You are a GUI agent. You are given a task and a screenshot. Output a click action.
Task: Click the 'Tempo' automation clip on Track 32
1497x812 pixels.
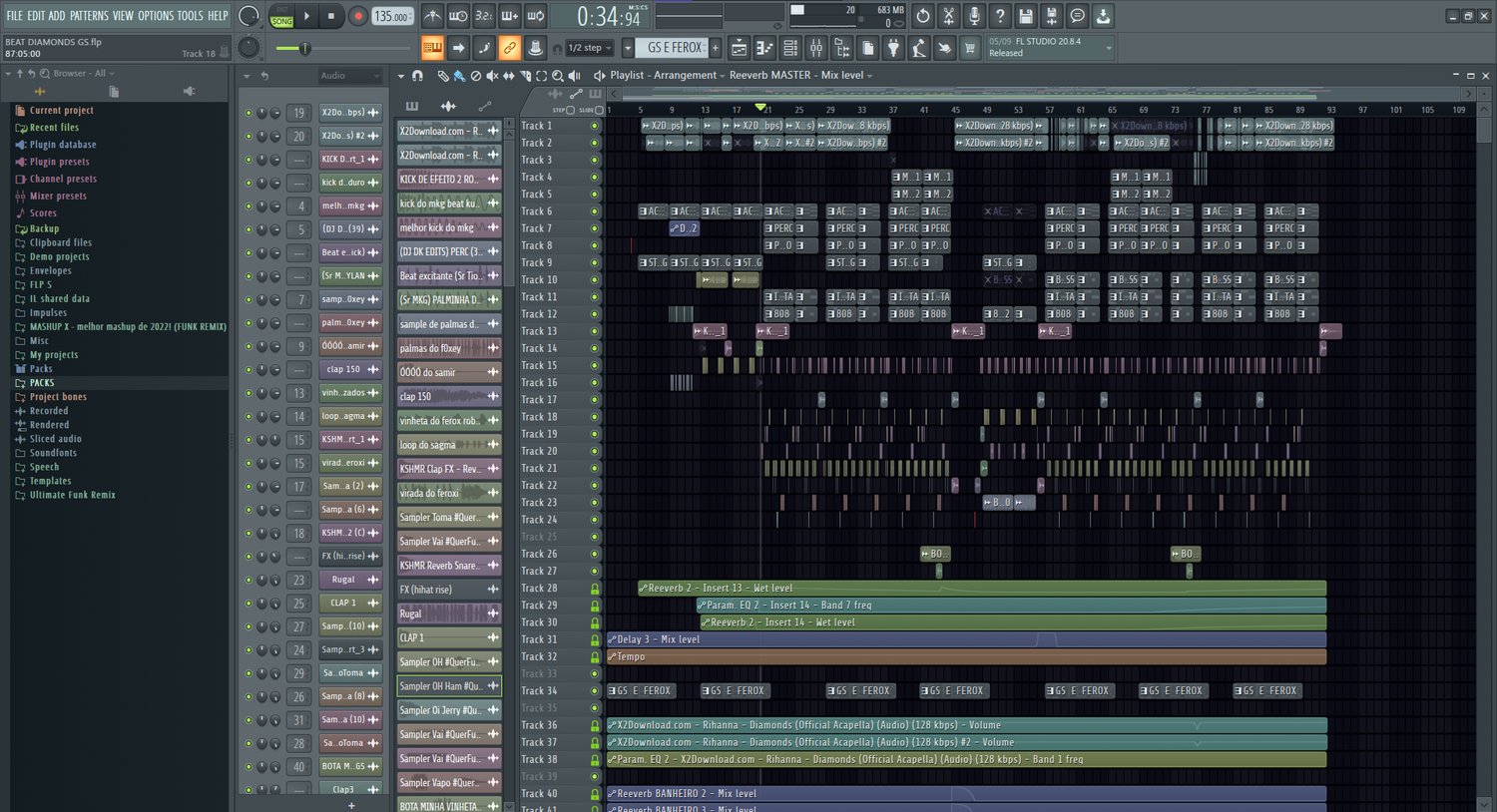pyautogui.click(x=966, y=656)
